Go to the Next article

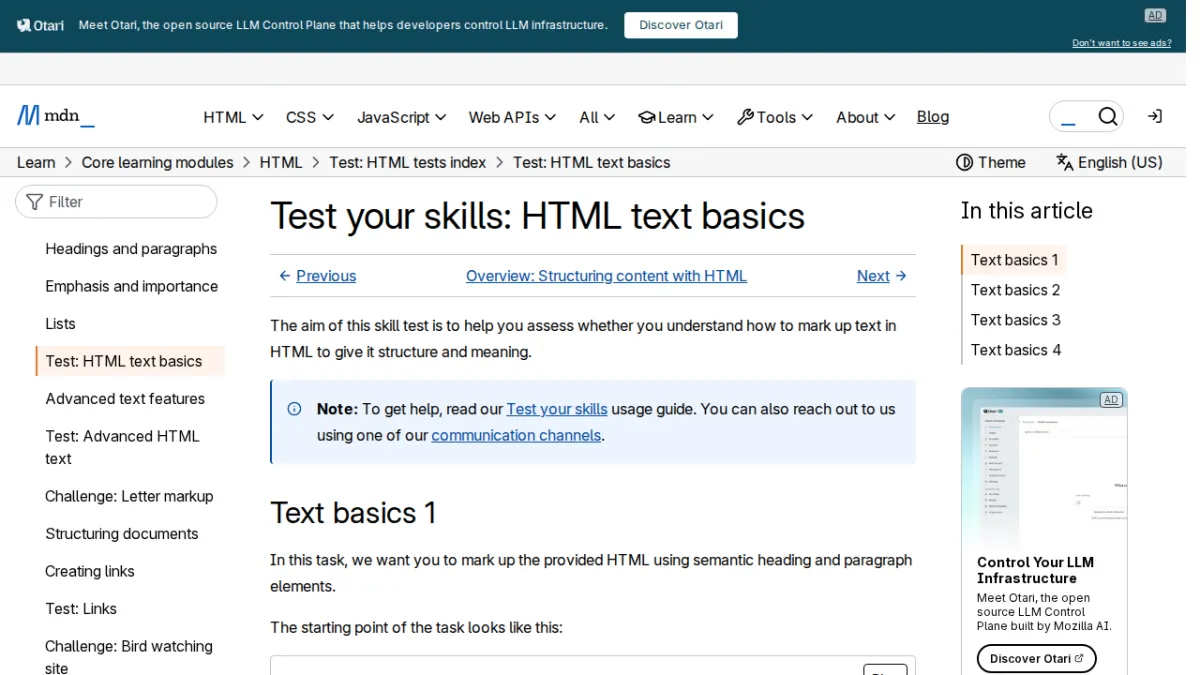pos(882,276)
